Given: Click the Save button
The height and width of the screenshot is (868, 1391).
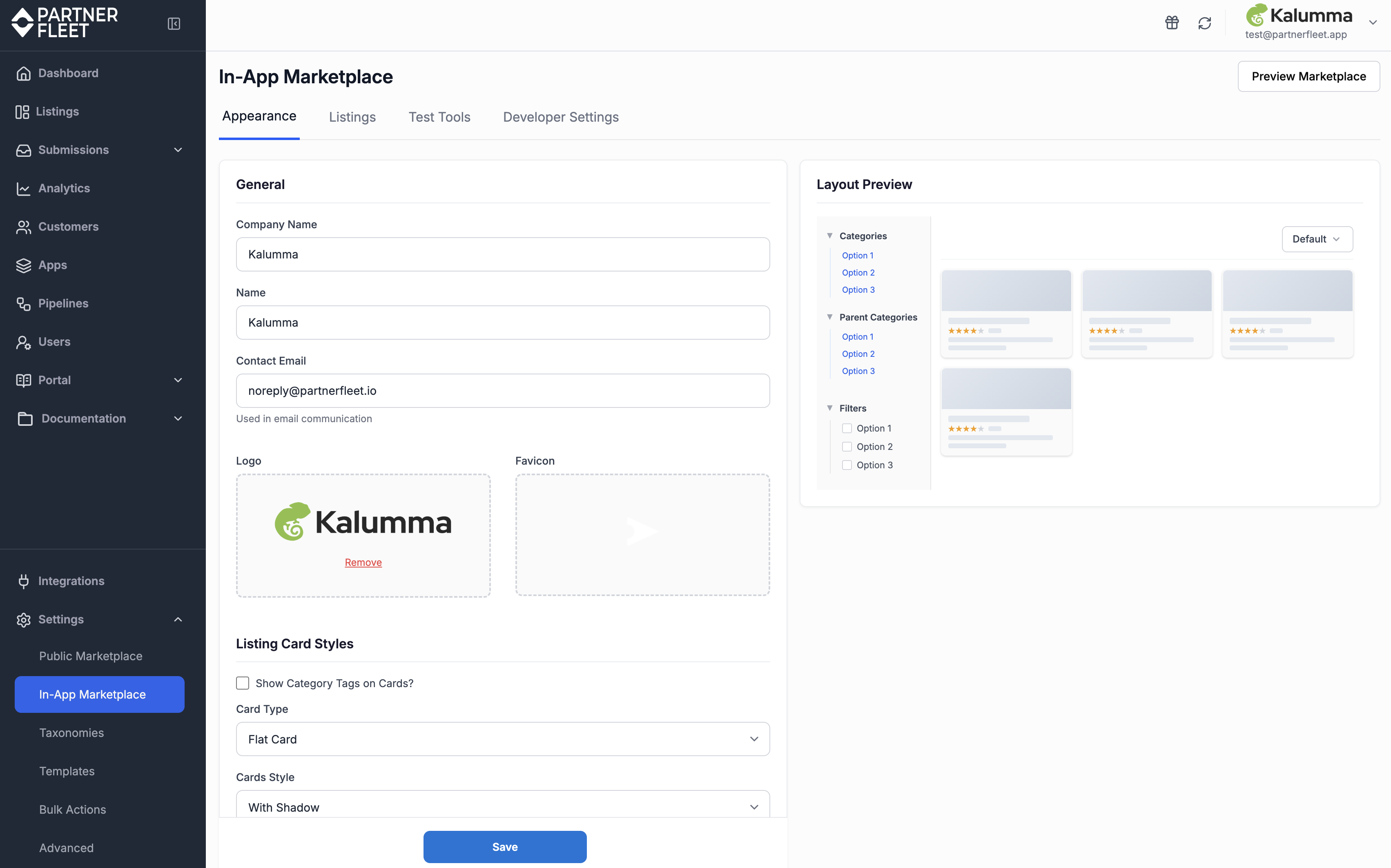Looking at the screenshot, I should coord(505,847).
